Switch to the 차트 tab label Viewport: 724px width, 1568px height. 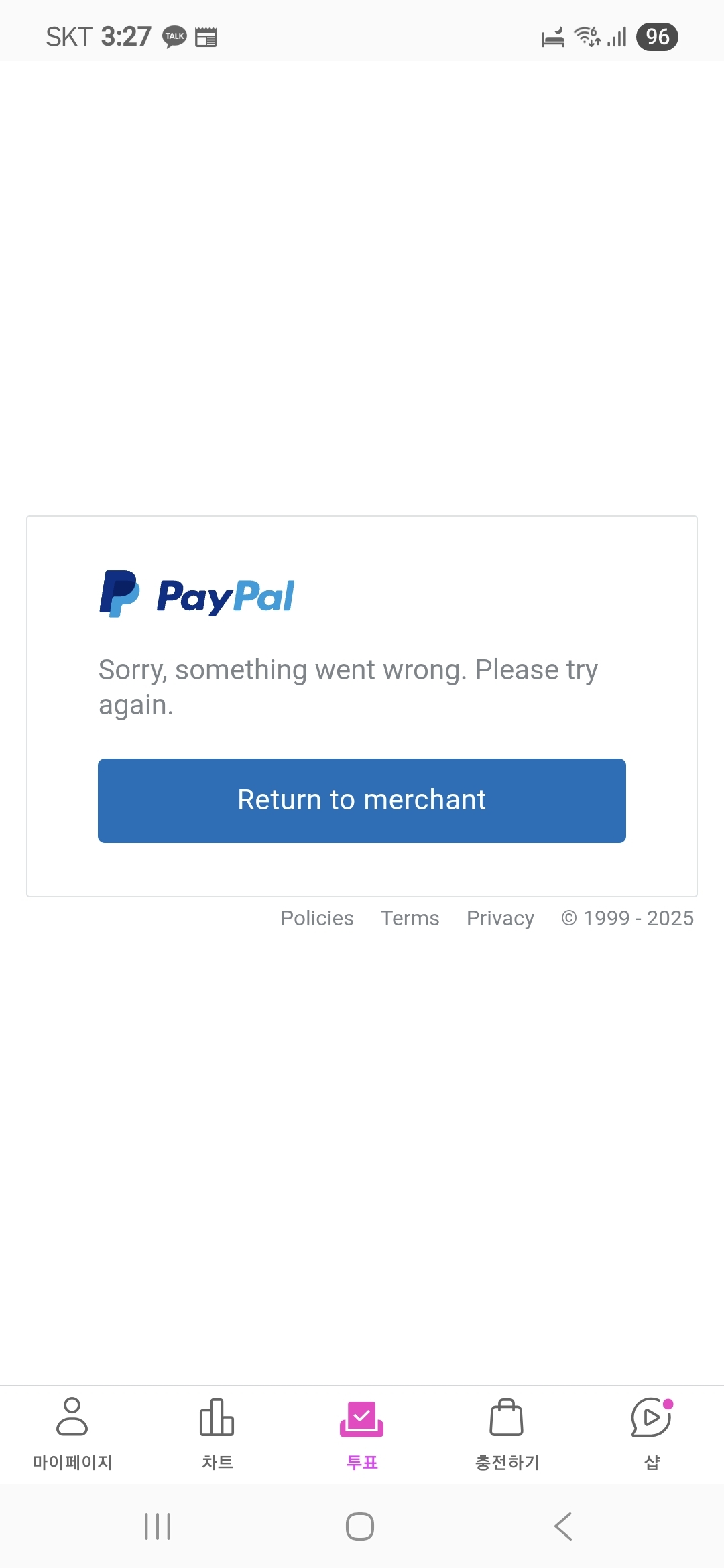(217, 1463)
